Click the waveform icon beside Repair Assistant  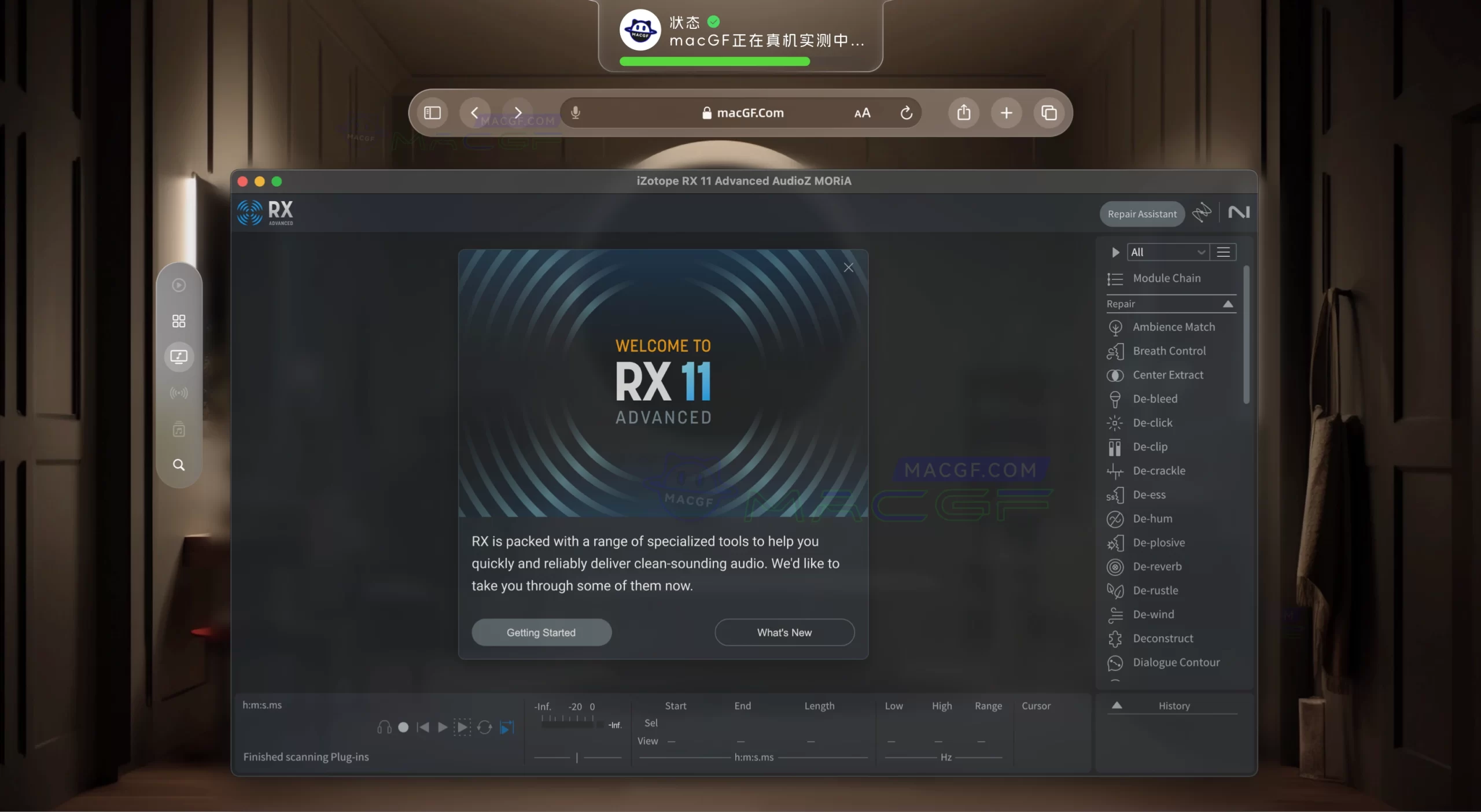[x=1202, y=213]
